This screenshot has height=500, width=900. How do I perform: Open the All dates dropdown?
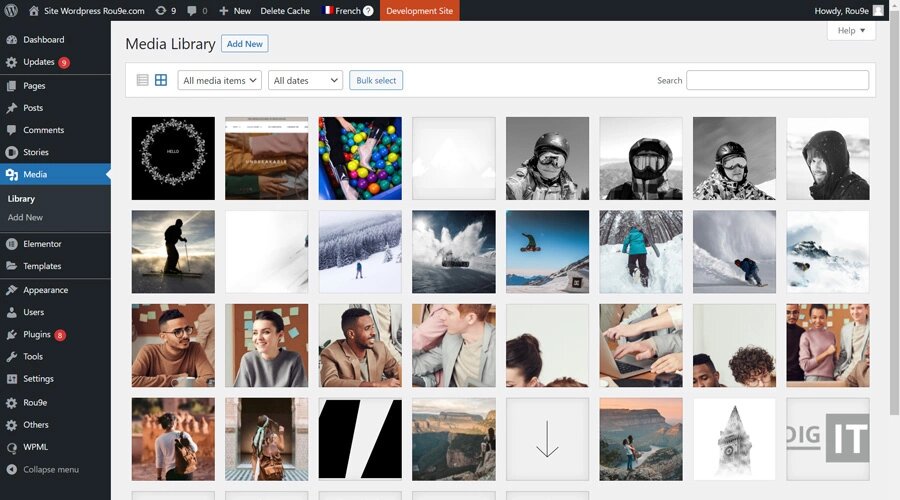(305, 80)
